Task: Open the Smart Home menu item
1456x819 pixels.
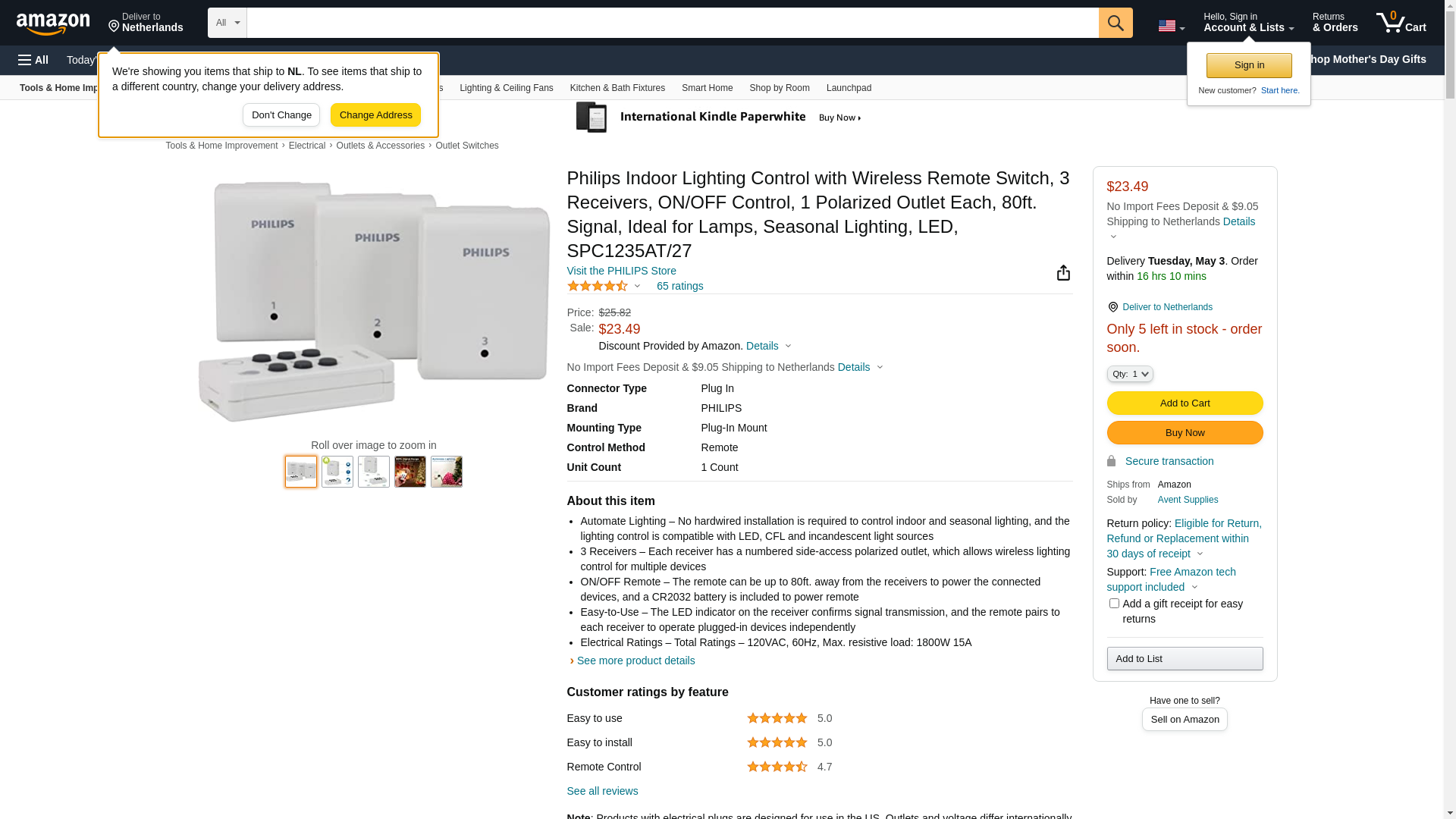Action: pyautogui.click(x=707, y=88)
